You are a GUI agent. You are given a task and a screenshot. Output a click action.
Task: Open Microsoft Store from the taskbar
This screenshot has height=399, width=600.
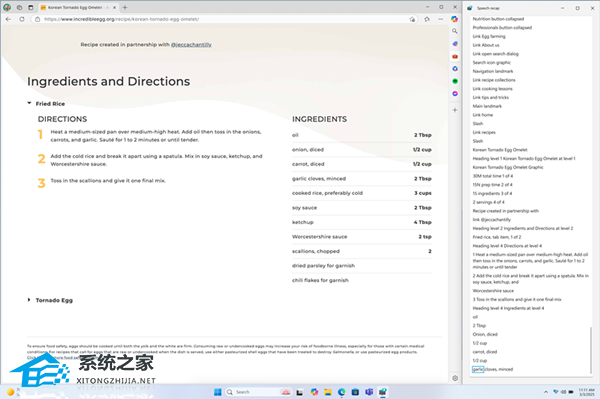pos(355,392)
